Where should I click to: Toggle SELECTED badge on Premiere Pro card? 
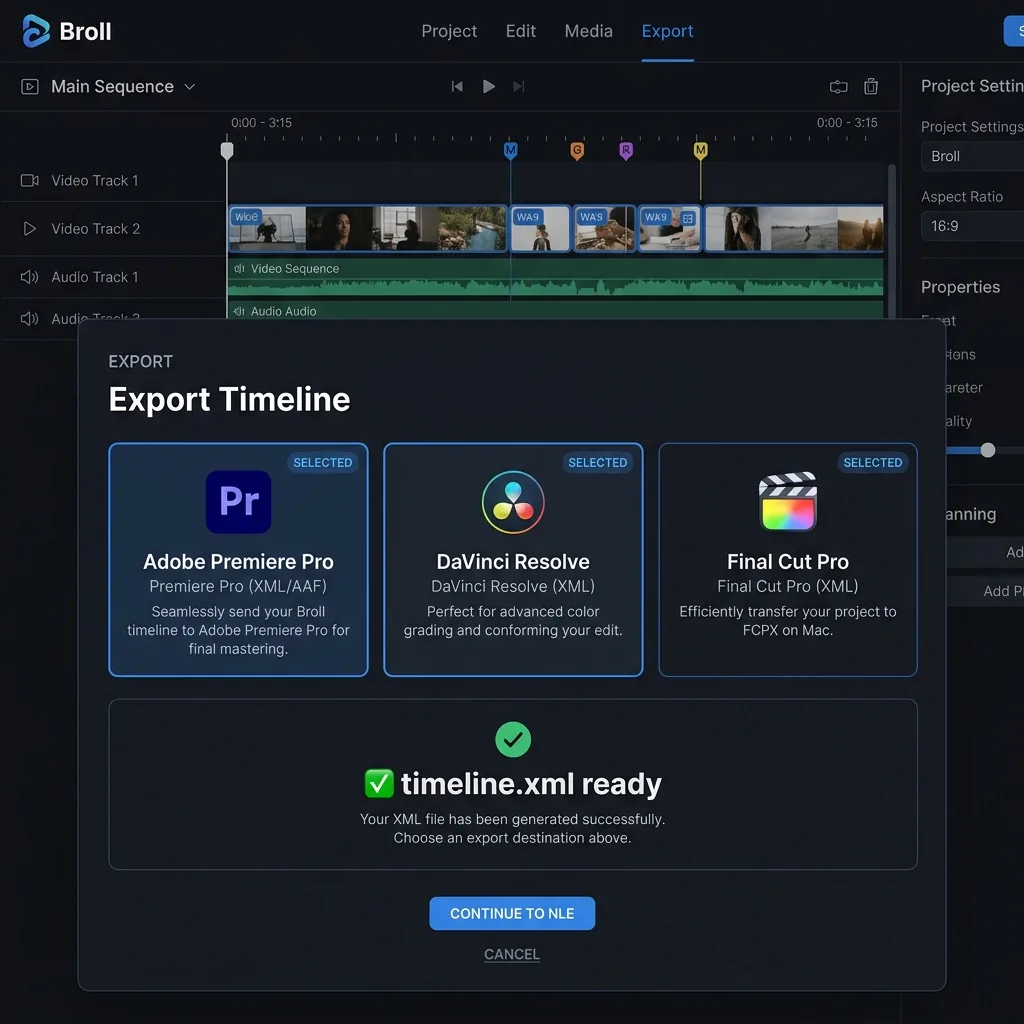323,462
